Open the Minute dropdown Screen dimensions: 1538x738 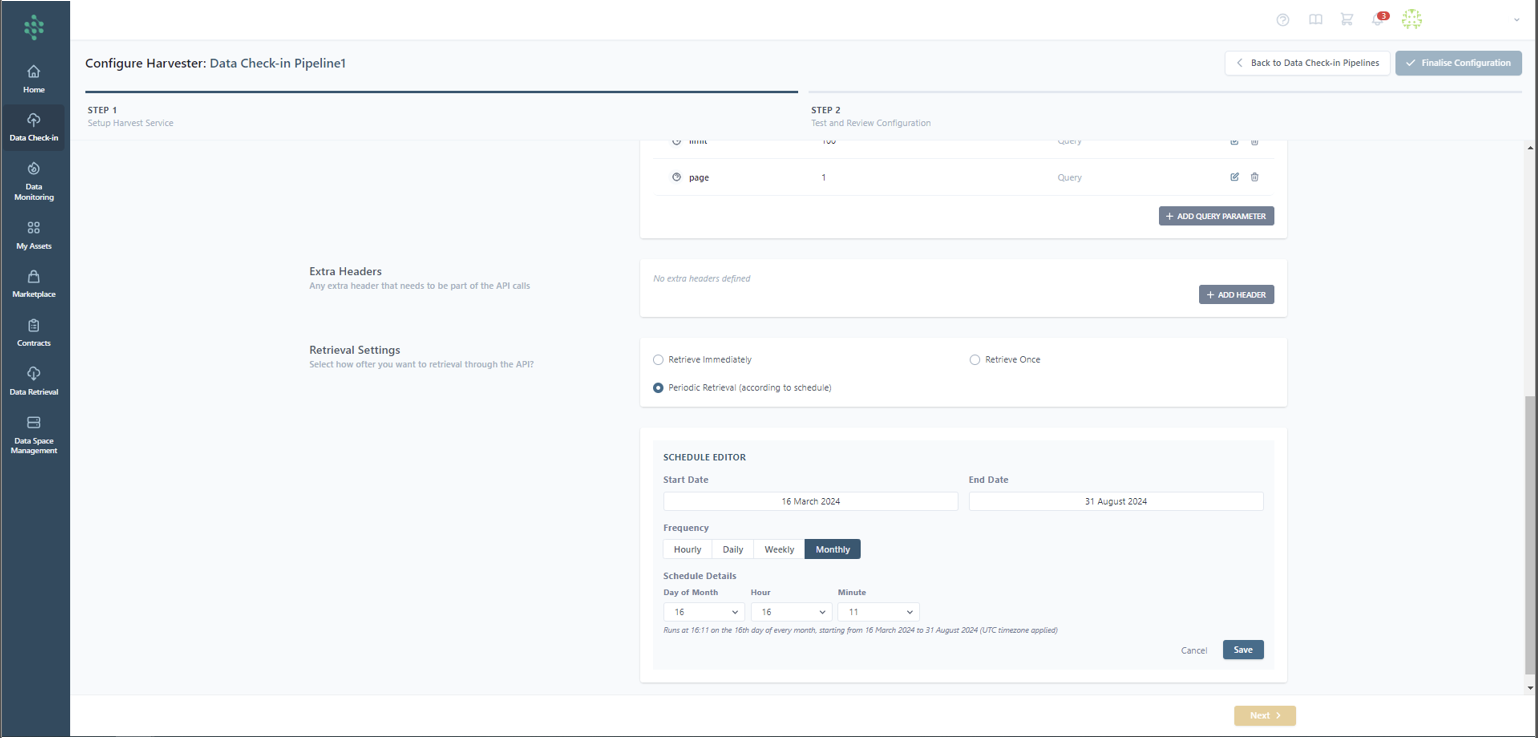click(x=877, y=612)
